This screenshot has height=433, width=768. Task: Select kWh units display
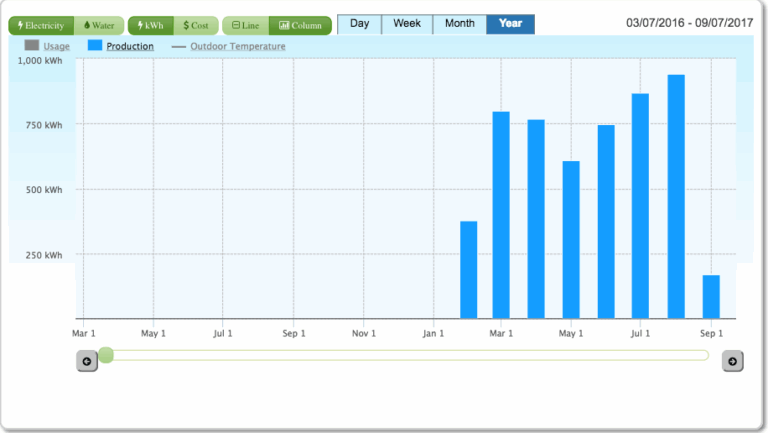pyautogui.click(x=151, y=25)
